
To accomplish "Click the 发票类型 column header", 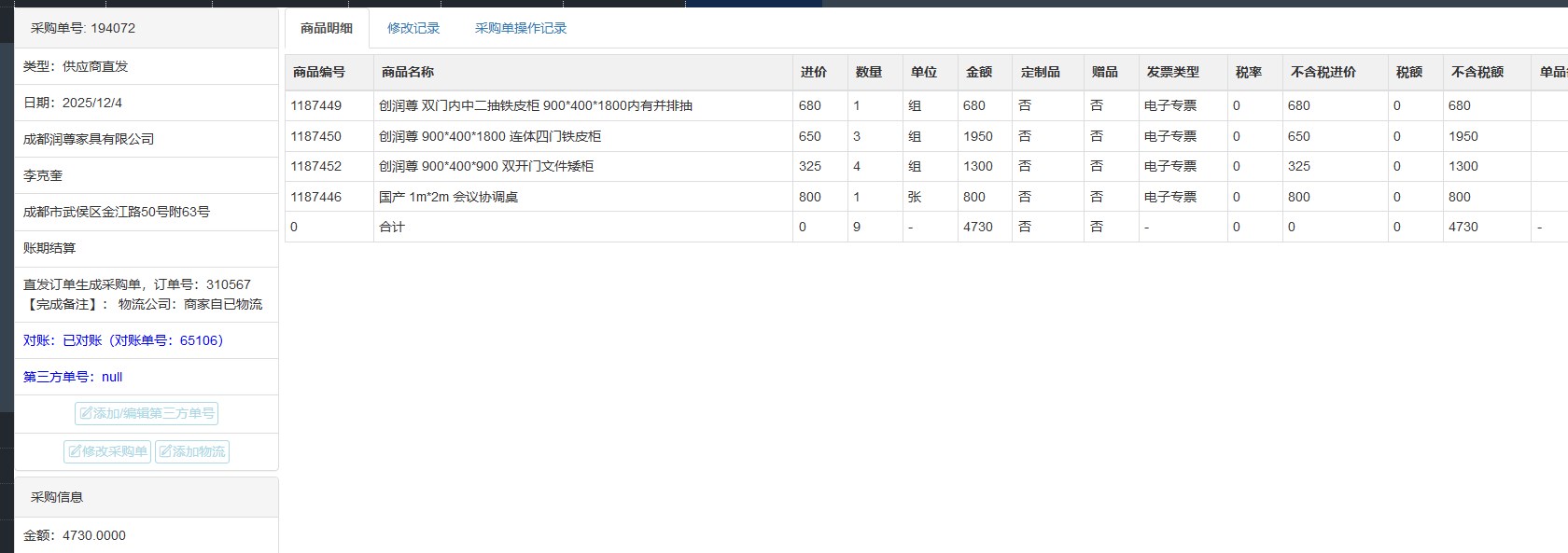I will tap(1172, 72).
